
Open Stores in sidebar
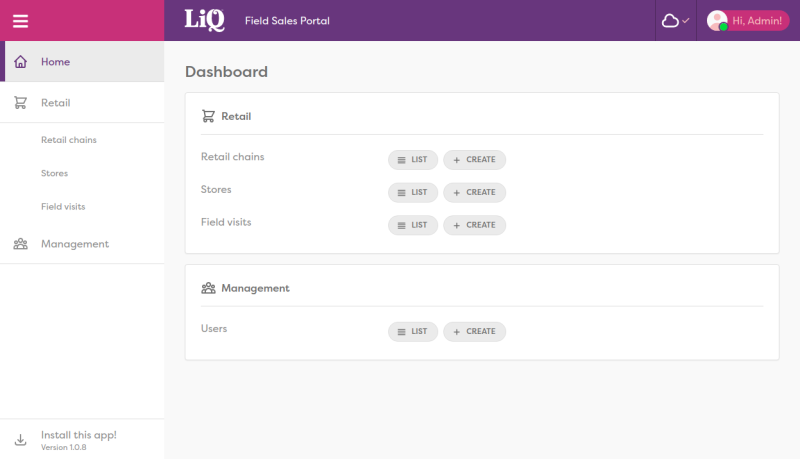click(x=54, y=173)
